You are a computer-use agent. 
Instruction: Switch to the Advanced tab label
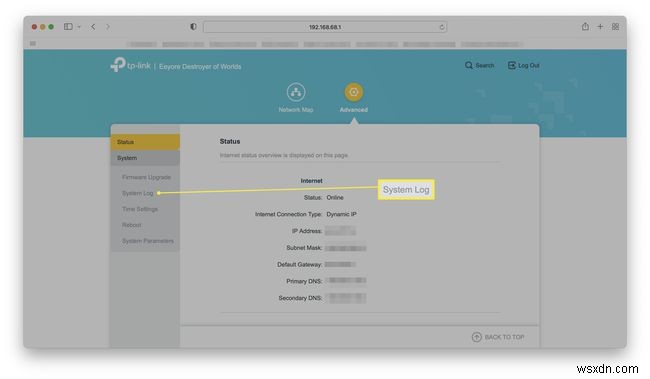click(354, 110)
